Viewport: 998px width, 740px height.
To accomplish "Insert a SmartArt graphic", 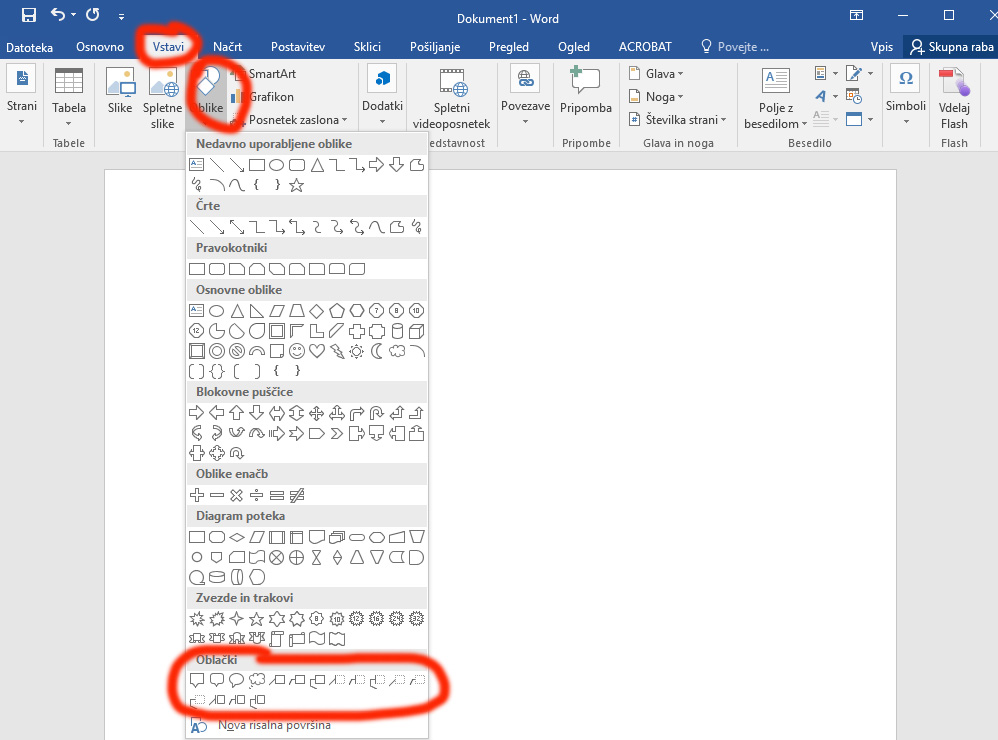I will [265, 74].
